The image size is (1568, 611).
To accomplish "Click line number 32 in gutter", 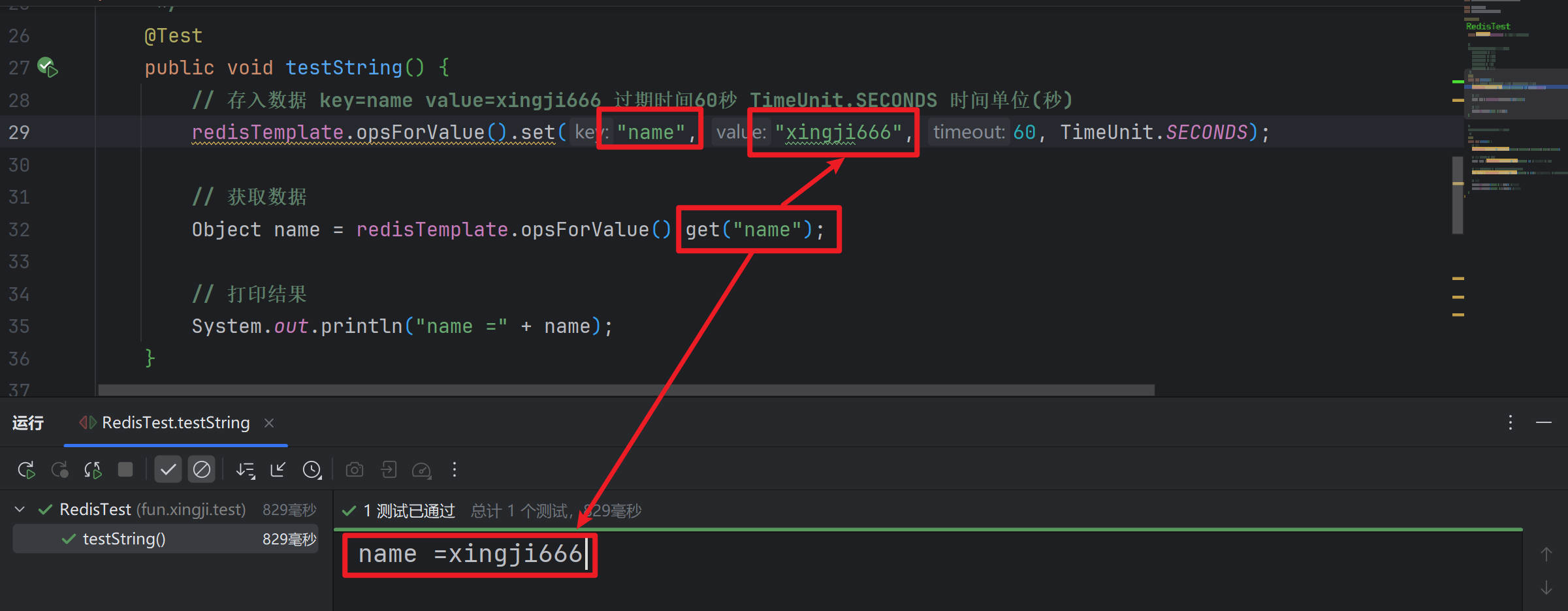I will click(19, 229).
